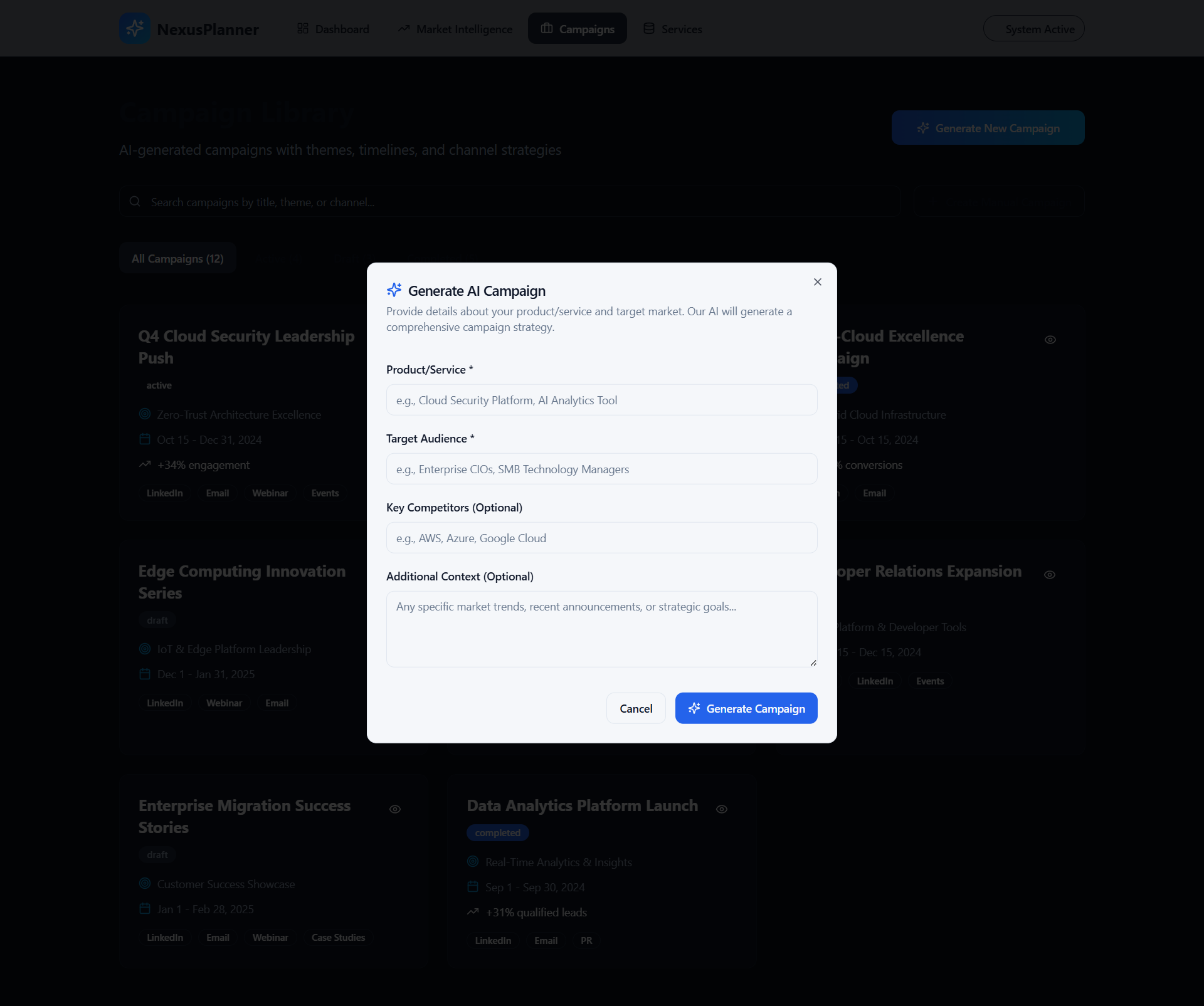Screen dimensions: 1204x1006
Task: Click the NexusPlanner sparkle logo icon
Action: coord(135,29)
